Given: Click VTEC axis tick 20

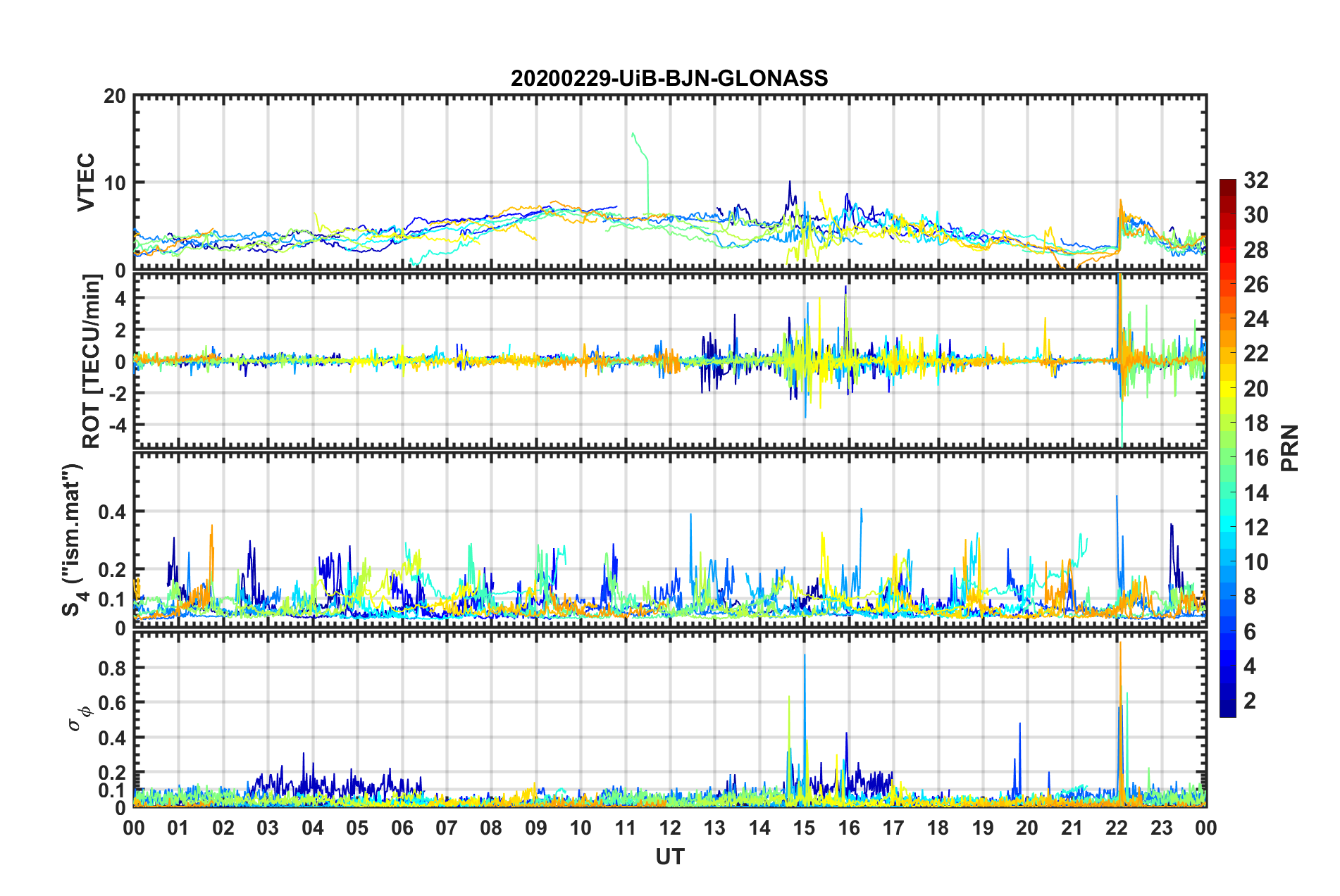Looking at the screenshot, I should click(x=115, y=96).
